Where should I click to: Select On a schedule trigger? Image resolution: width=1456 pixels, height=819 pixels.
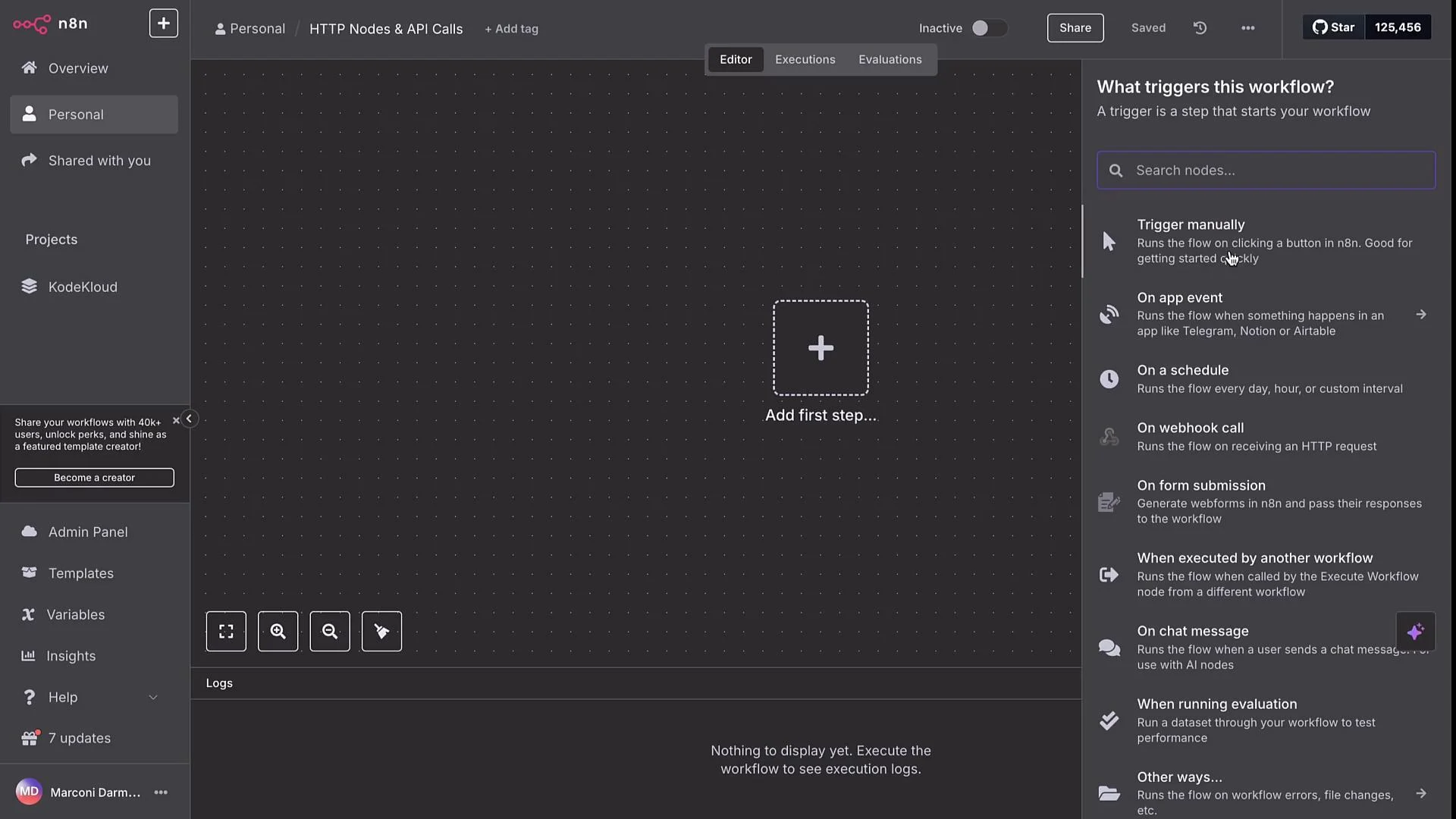click(1266, 378)
